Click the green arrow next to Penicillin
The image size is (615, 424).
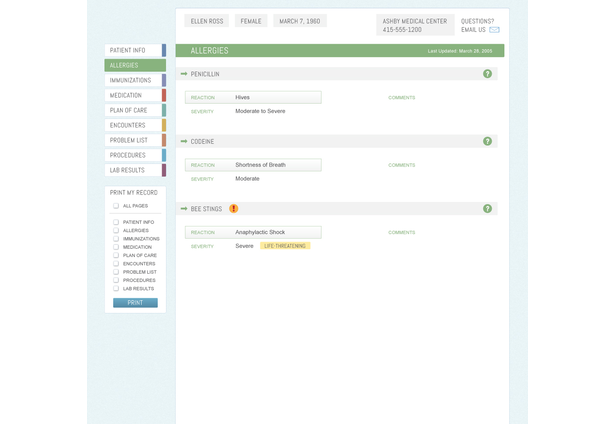pyautogui.click(x=184, y=74)
